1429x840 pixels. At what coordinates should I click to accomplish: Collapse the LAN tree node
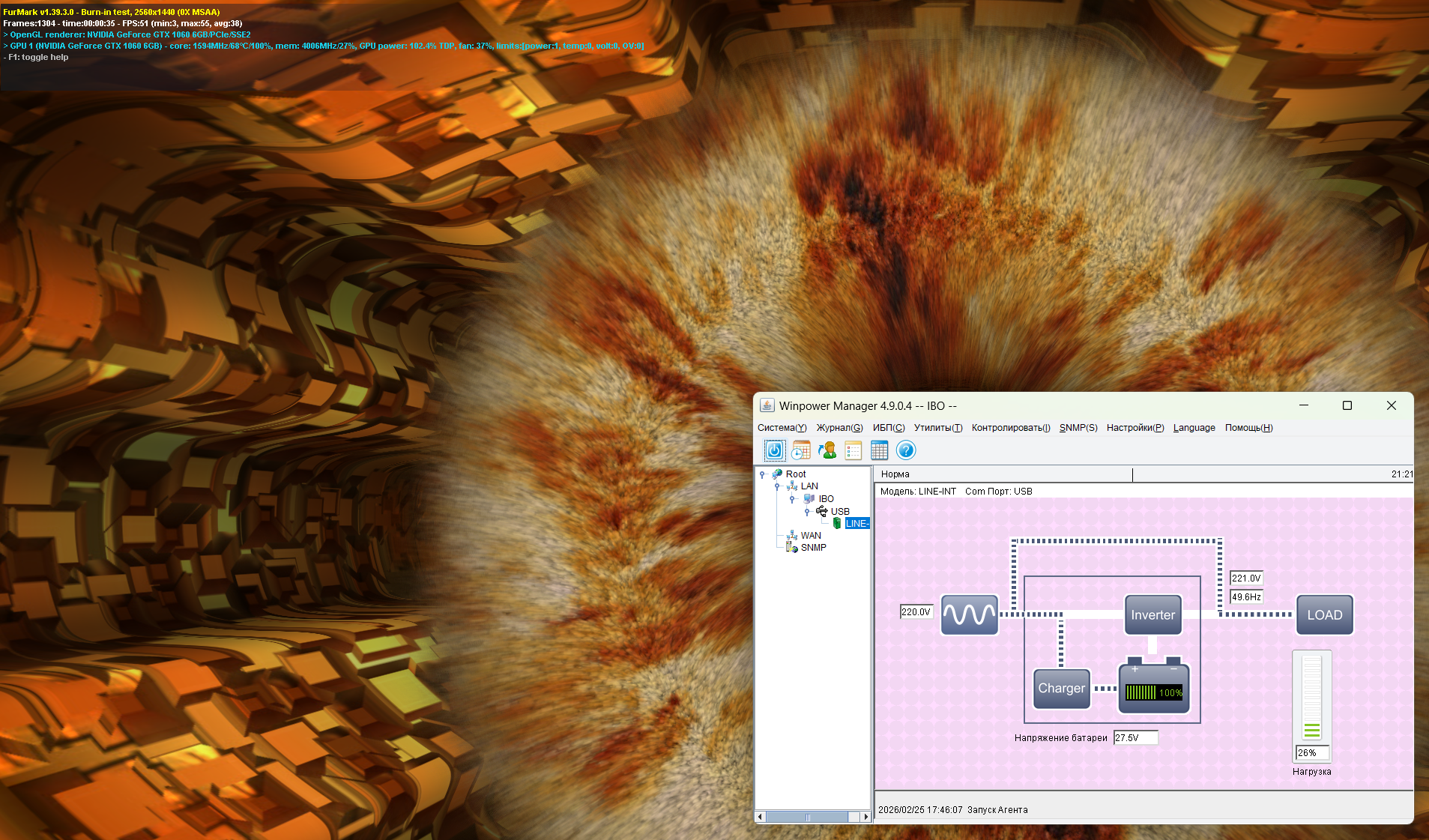777,486
